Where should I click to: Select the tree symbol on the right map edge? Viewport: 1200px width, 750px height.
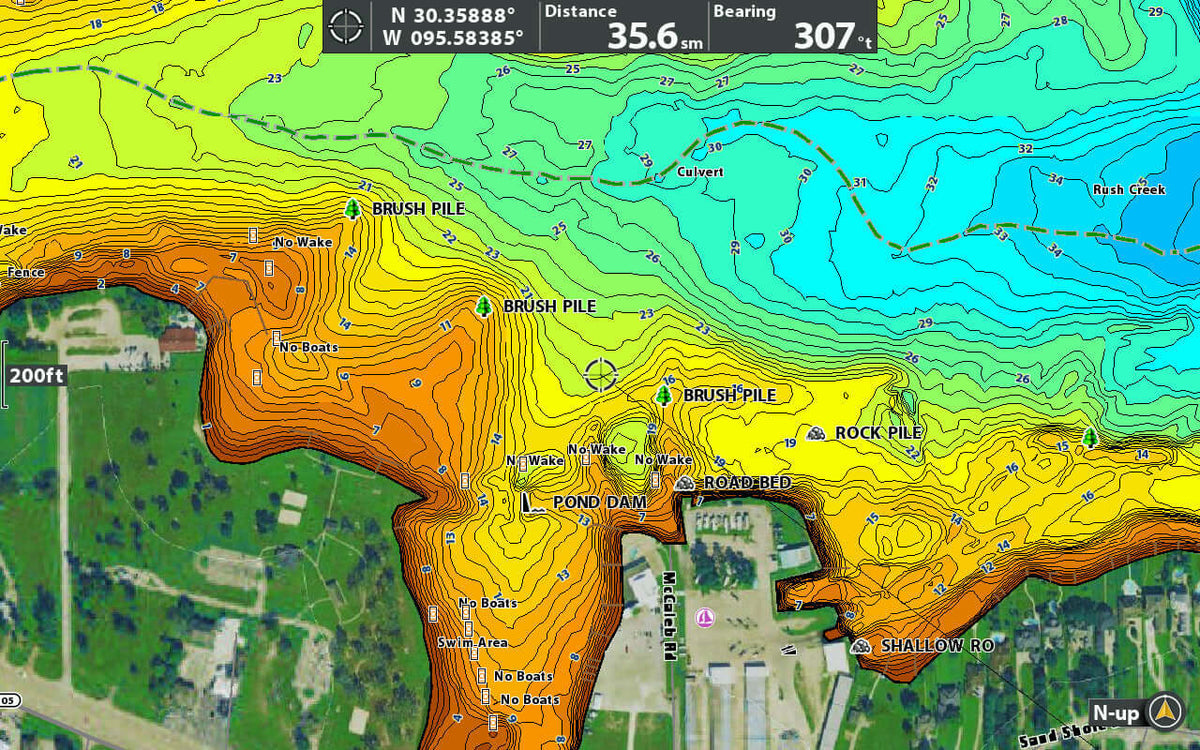[1090, 437]
